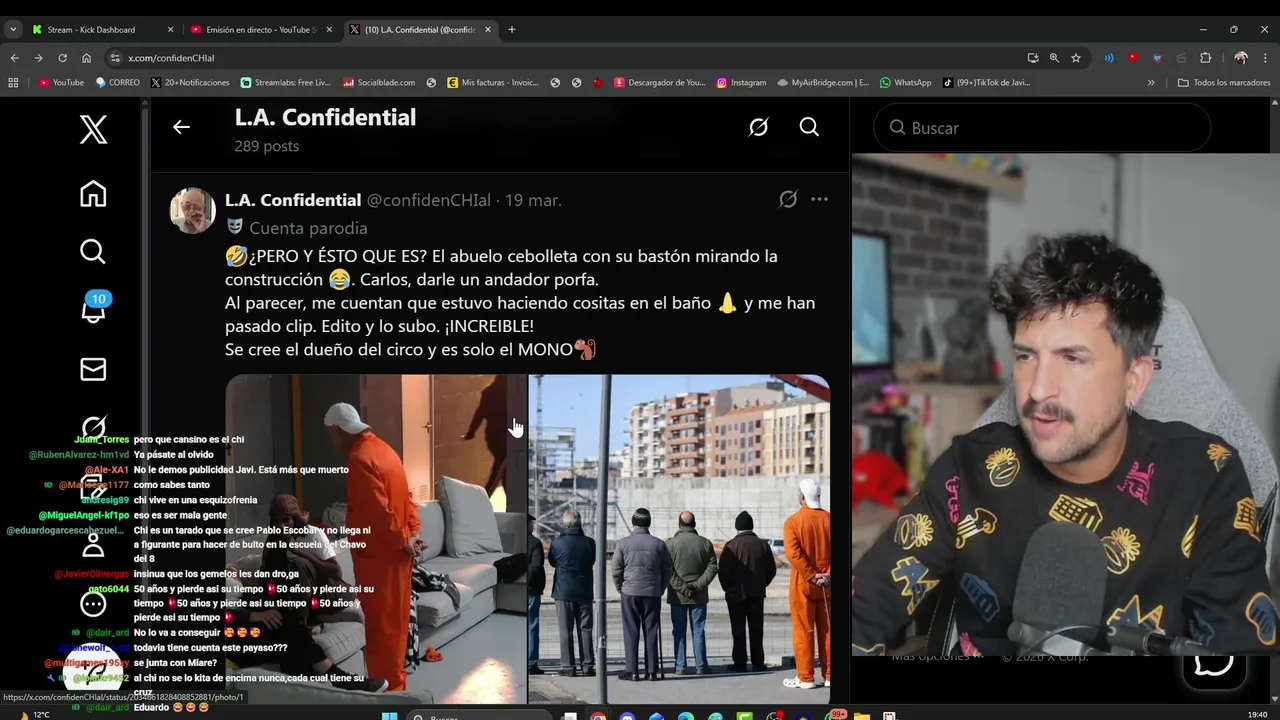Viewport: 1280px width, 720px height.
Task: Open Mis facturas bookmark
Action: 493,83
